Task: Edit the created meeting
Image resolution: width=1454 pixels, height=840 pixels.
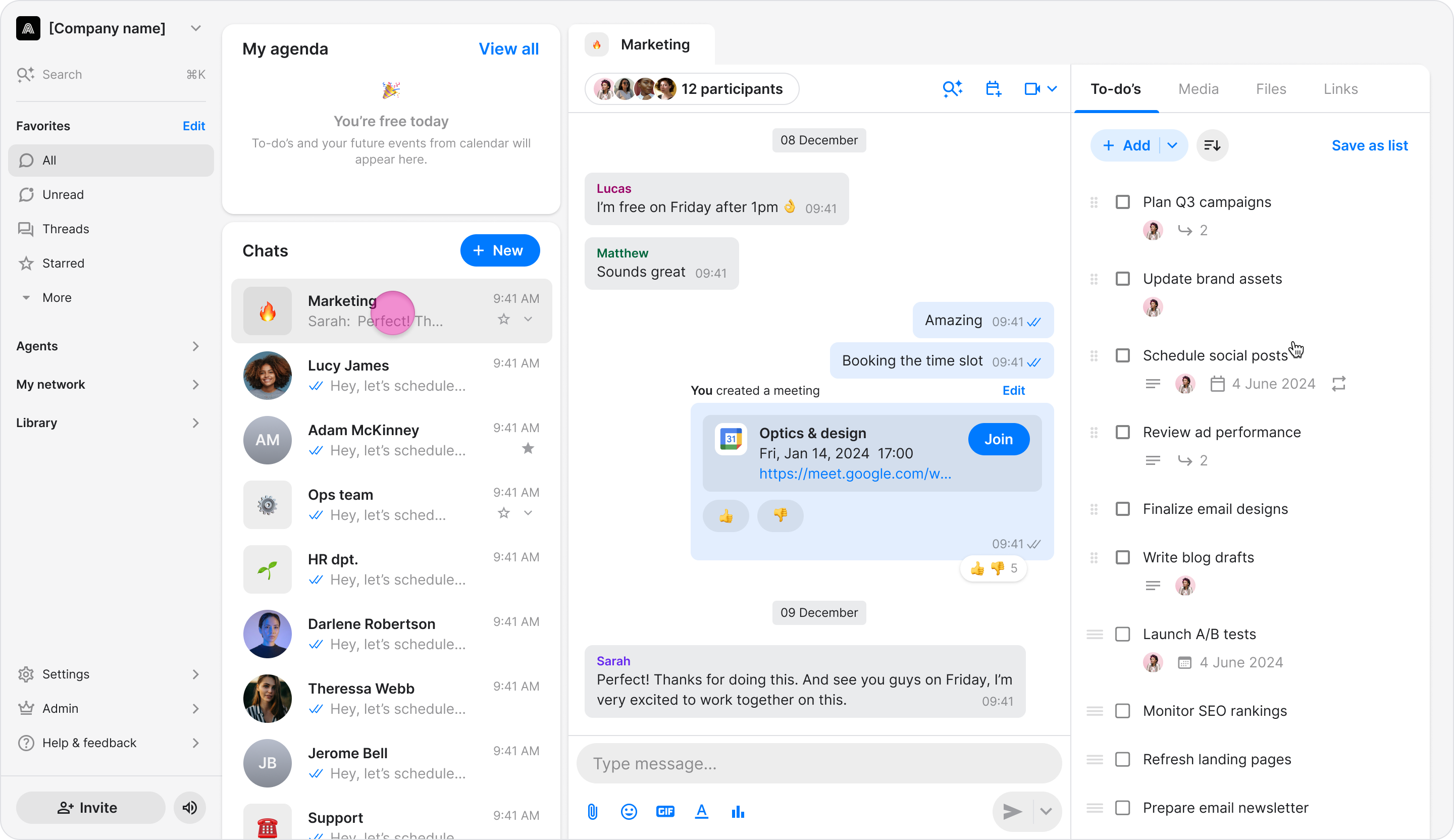Action: [x=1014, y=391]
